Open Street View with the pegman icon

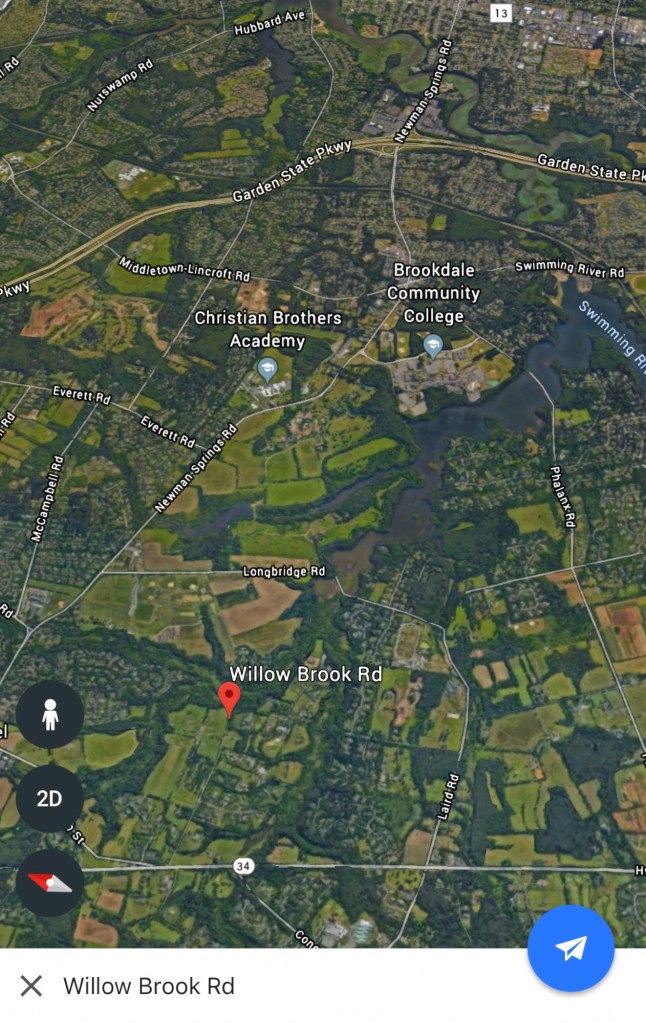50,714
